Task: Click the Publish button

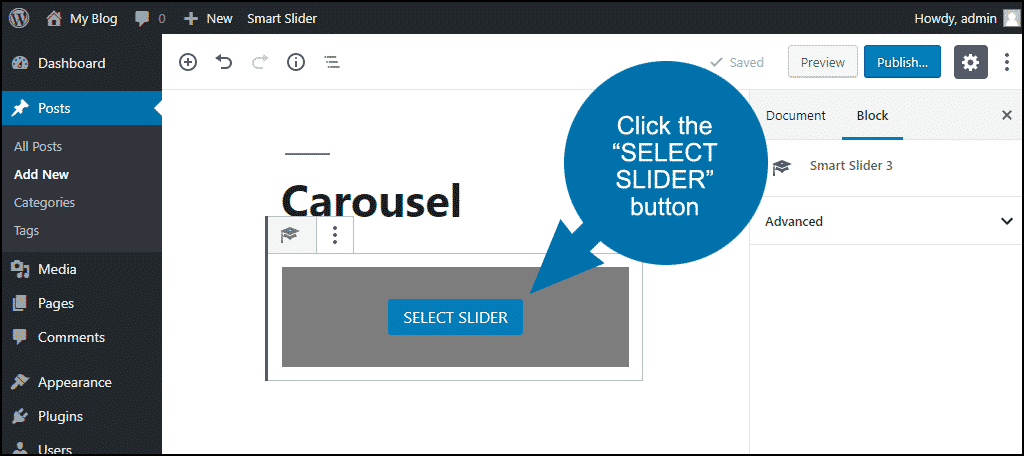Action: [x=902, y=62]
